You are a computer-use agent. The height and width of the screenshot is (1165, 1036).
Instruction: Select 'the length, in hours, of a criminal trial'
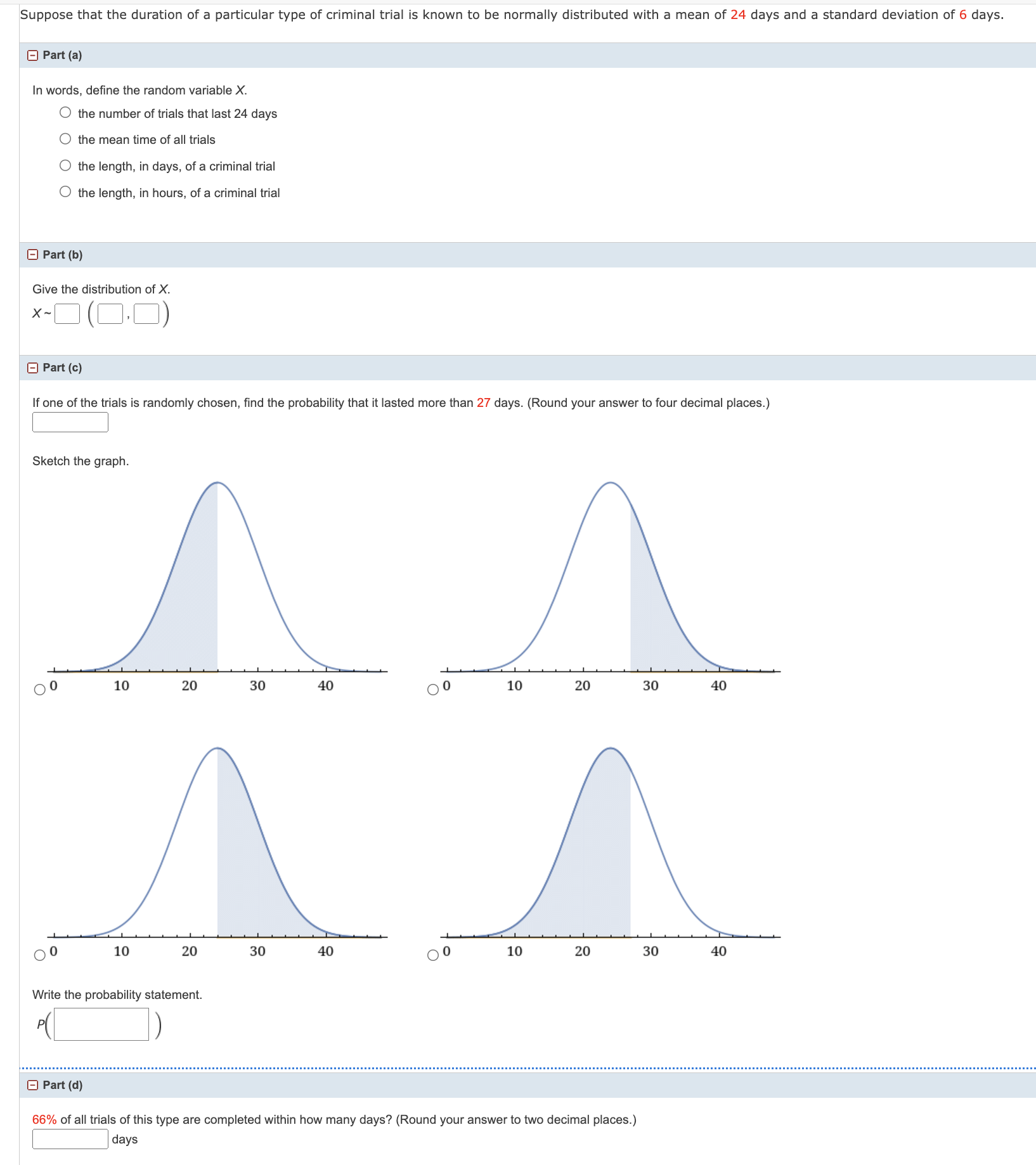tap(65, 192)
